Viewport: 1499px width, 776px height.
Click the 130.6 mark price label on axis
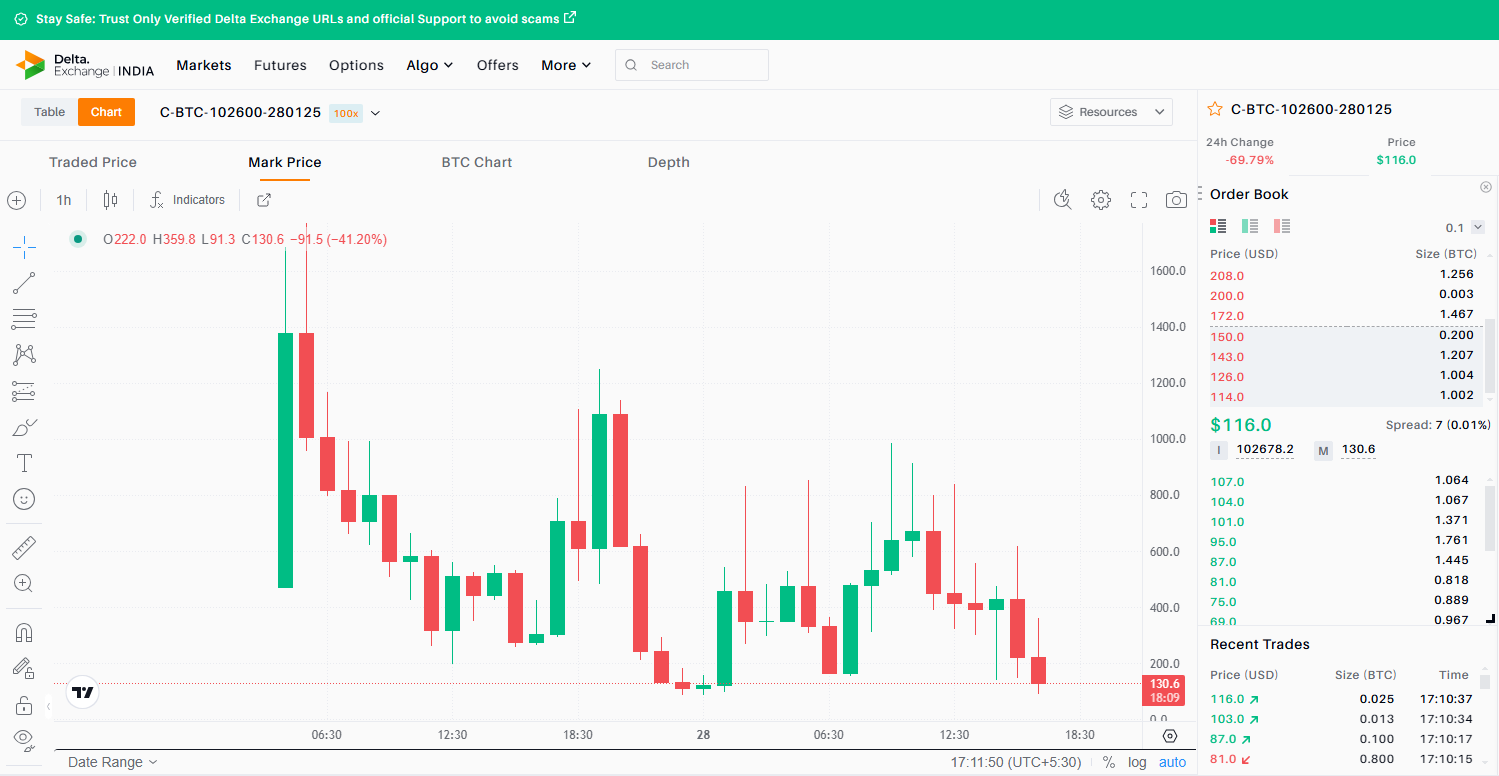[x=1165, y=690]
